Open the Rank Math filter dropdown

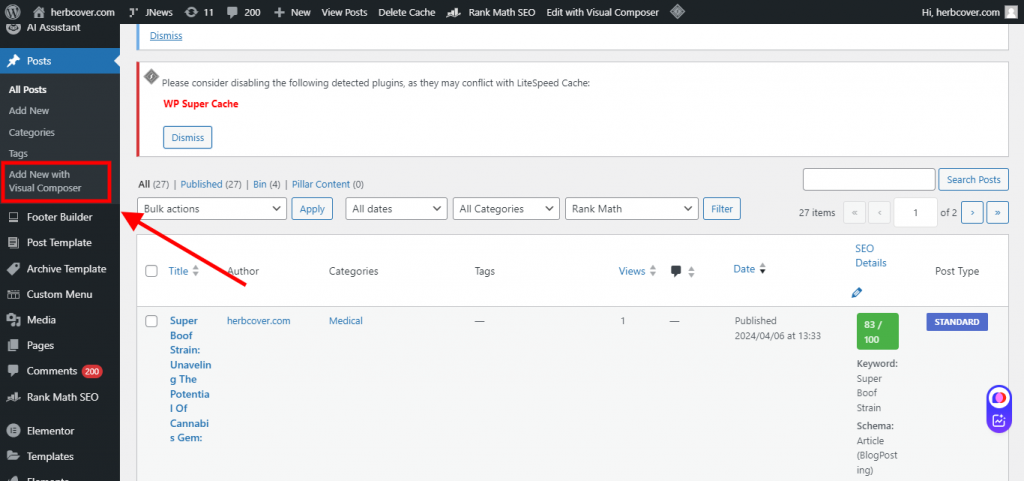[x=632, y=209]
